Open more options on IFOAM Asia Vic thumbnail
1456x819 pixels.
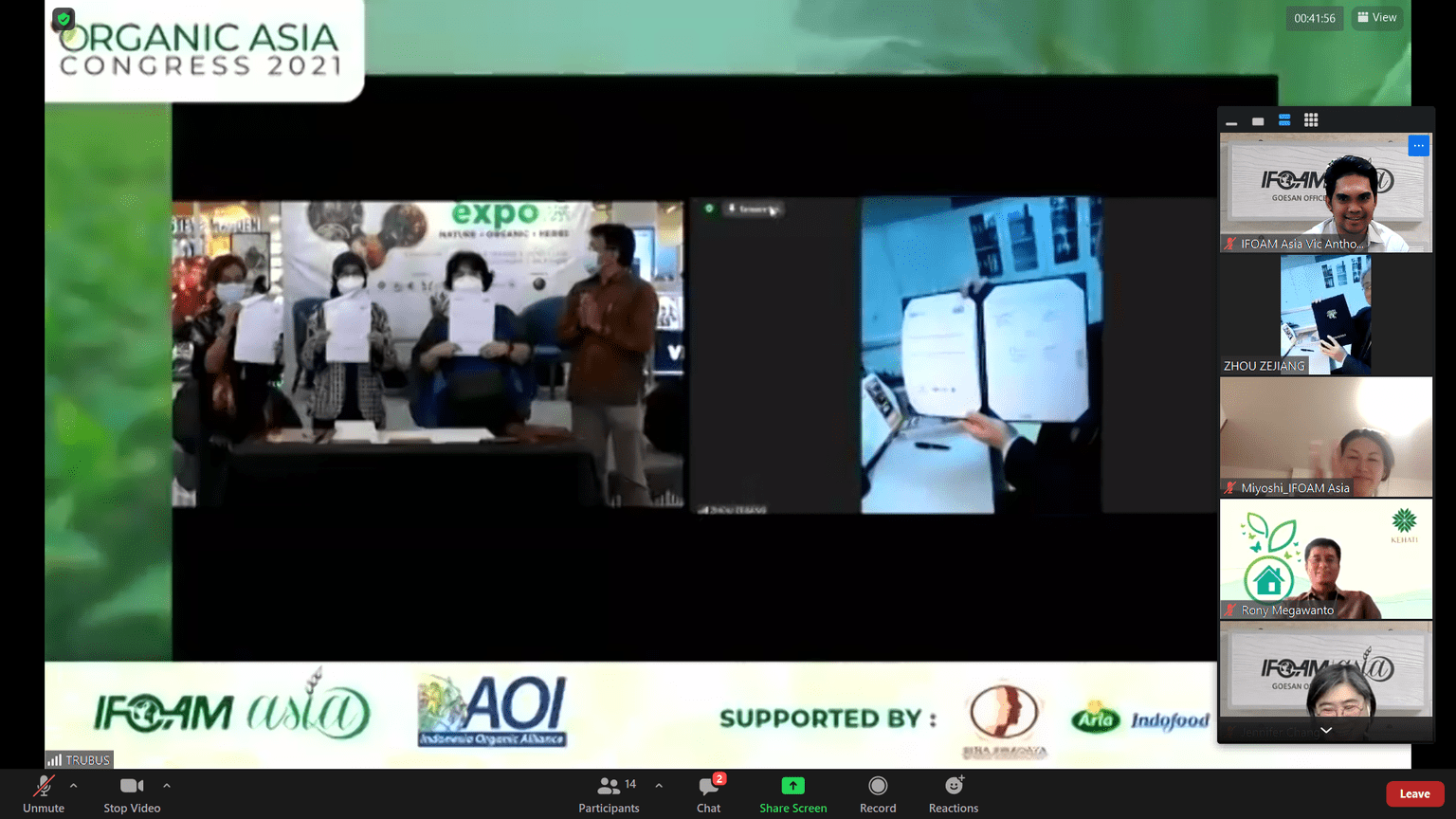coord(1418,146)
